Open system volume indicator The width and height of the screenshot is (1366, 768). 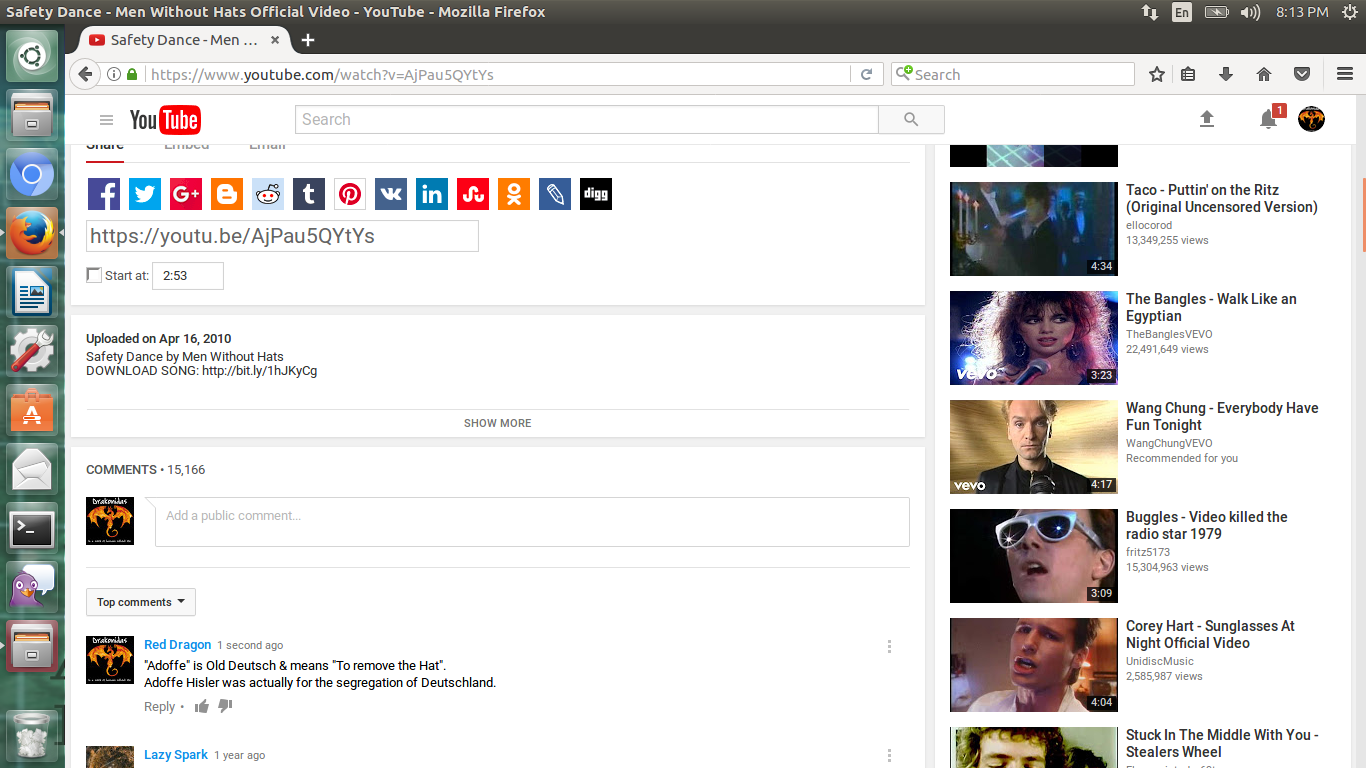click(1250, 12)
